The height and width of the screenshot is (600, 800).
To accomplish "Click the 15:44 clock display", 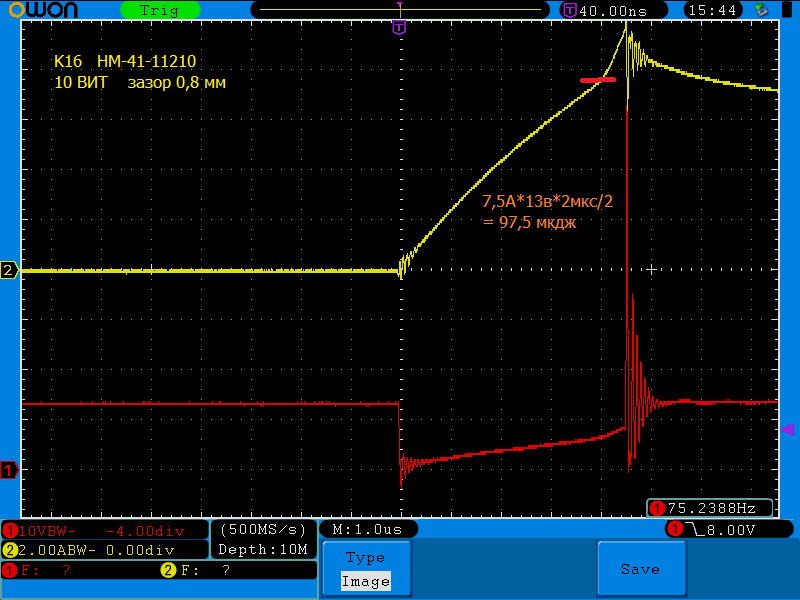I will 712,10.
